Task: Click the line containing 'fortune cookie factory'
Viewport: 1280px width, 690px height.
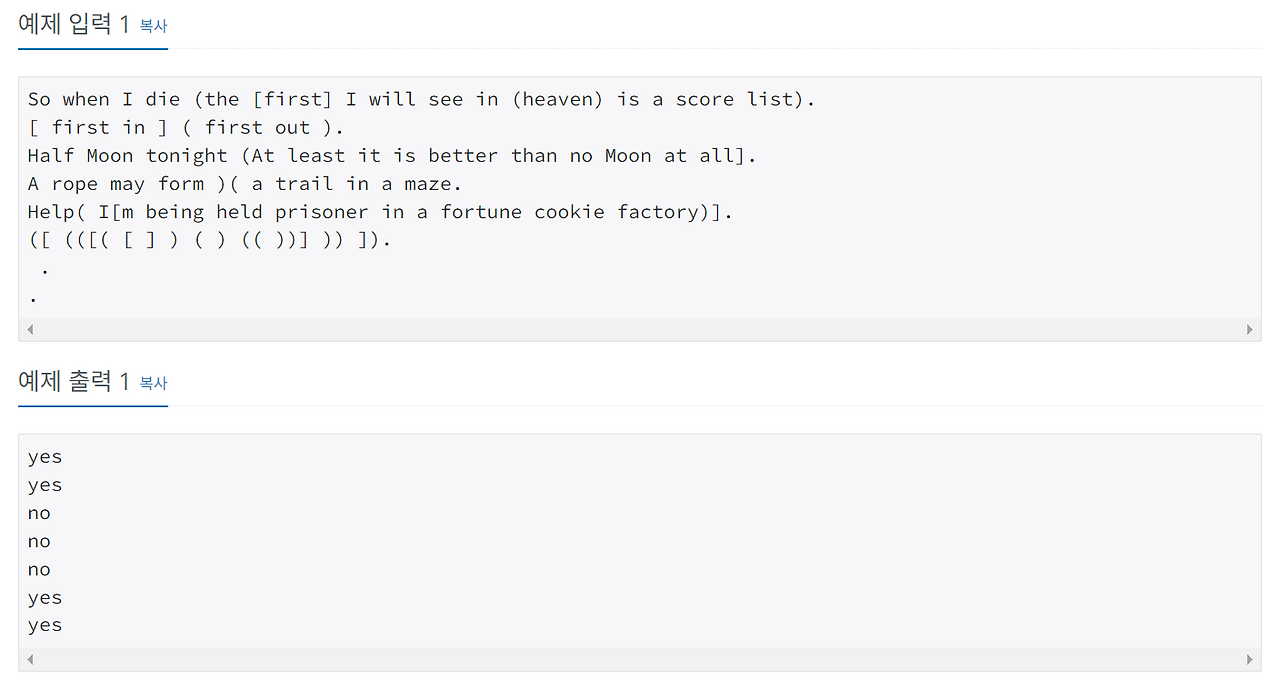Action: [380, 211]
